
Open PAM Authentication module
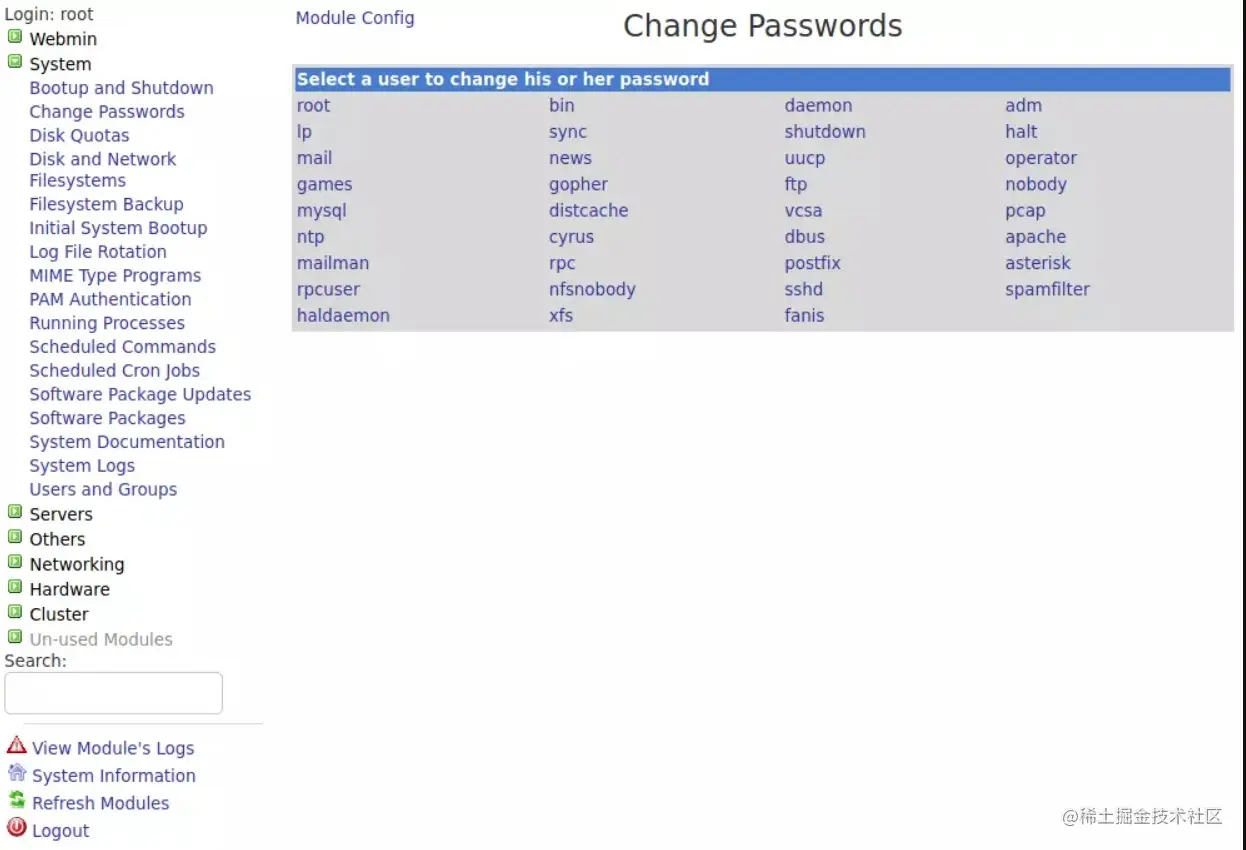(110, 299)
